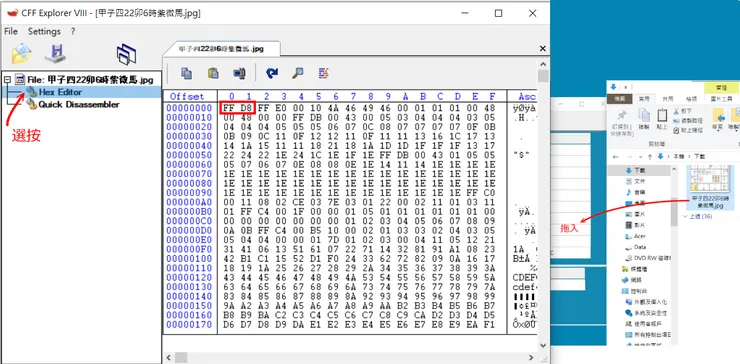Open 圖片 in Explorer navigation pane

[639, 214]
